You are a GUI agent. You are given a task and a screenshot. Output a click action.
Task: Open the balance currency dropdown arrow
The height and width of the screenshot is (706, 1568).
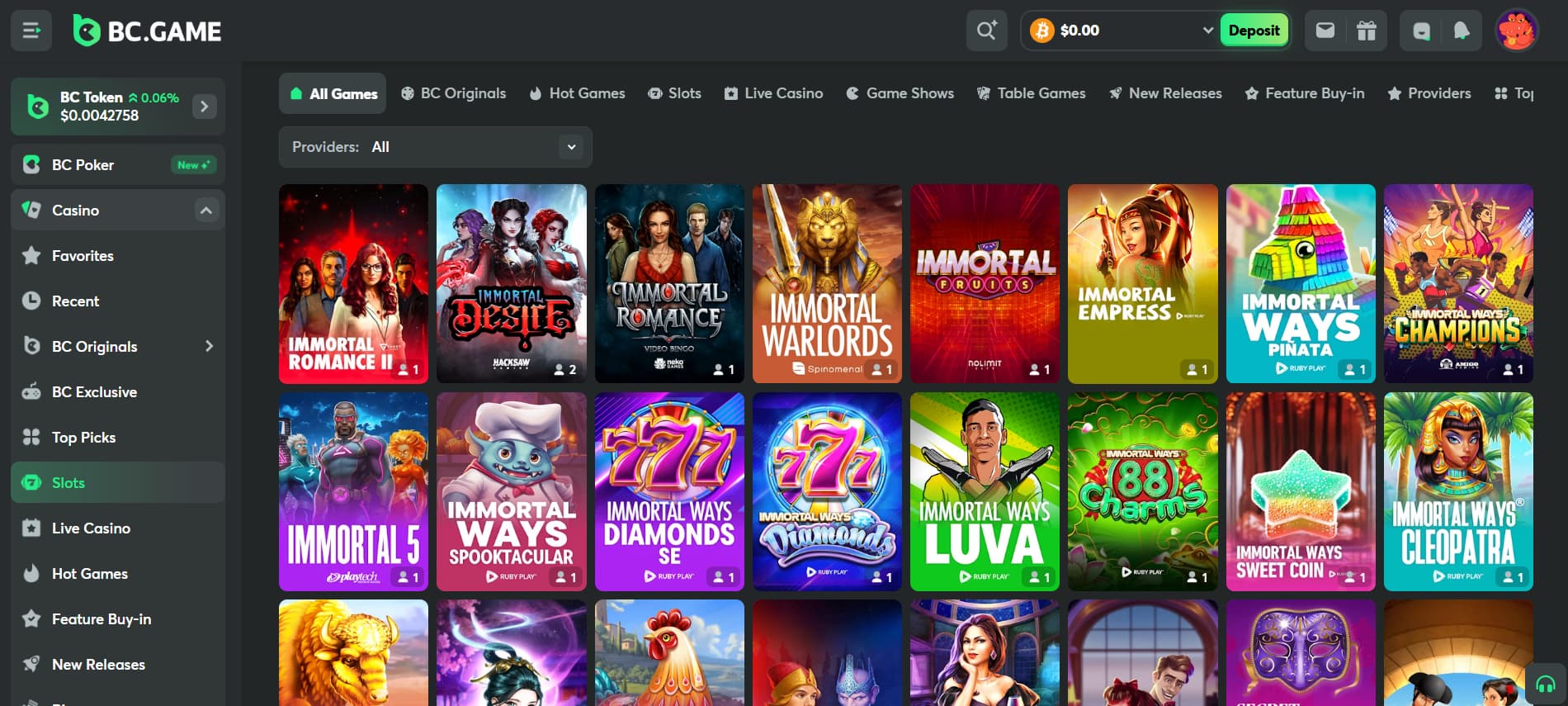(1207, 31)
